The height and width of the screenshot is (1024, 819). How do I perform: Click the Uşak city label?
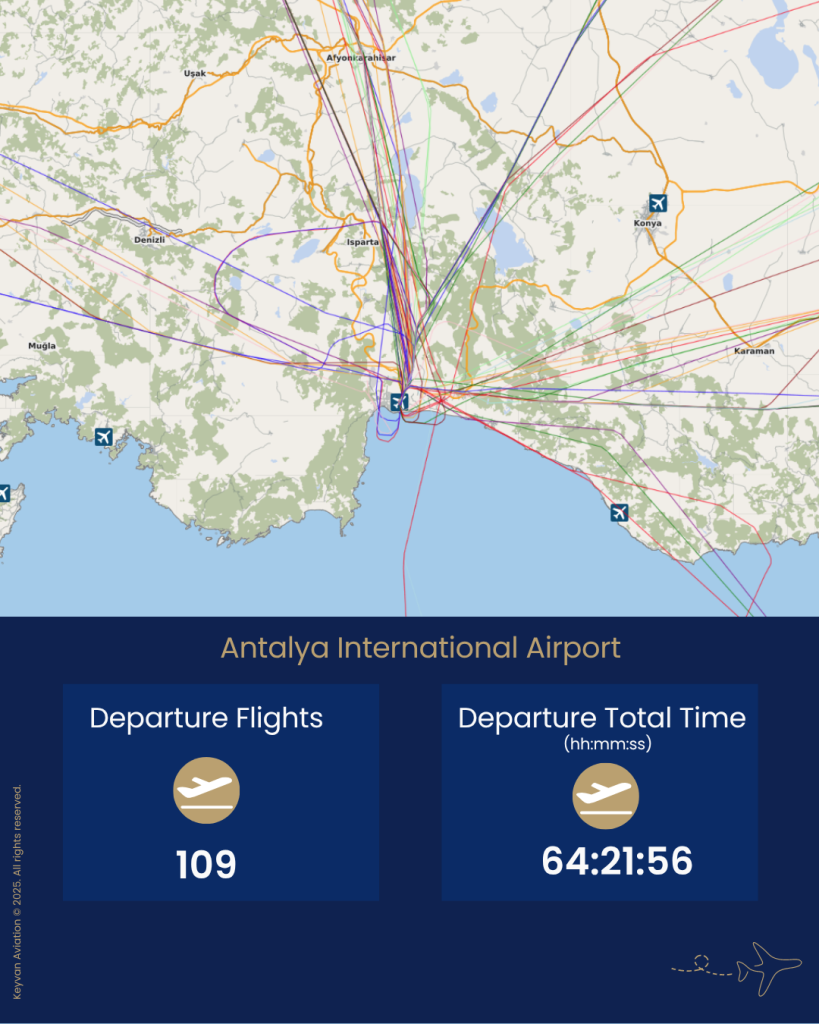click(194, 73)
